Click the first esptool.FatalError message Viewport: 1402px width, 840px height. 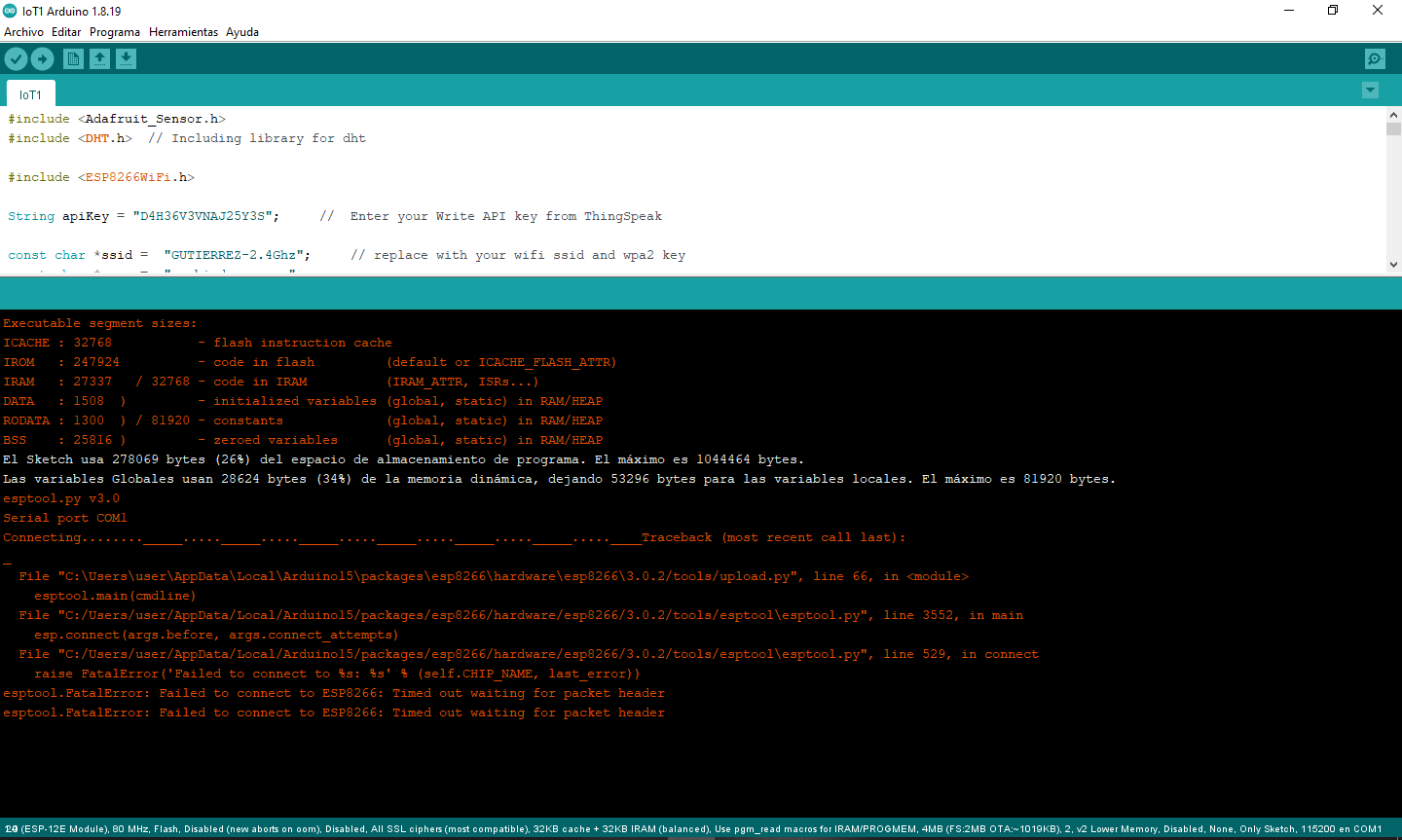pos(334,693)
